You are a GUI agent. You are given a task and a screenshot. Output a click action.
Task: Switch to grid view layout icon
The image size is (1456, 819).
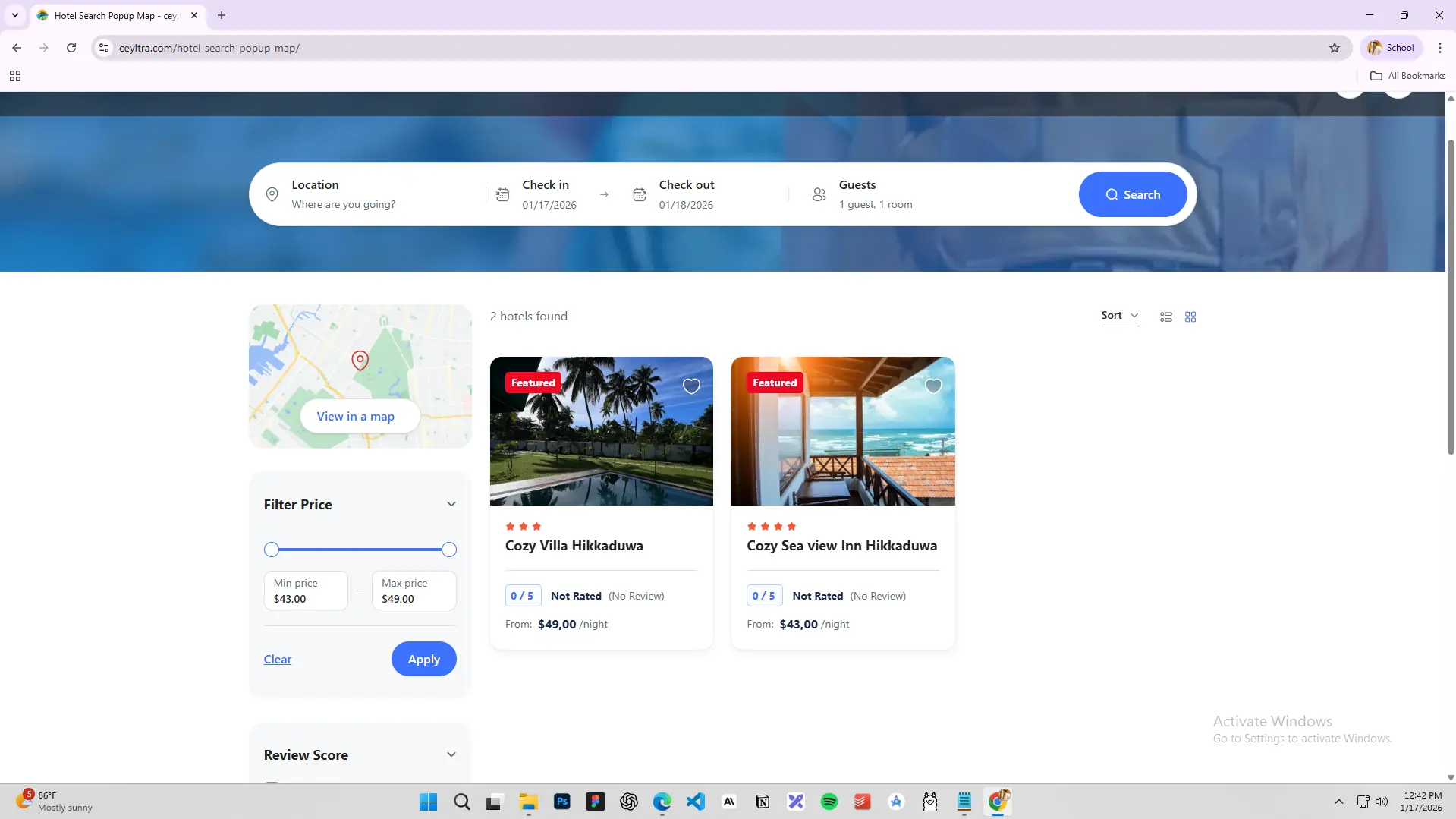tap(1190, 317)
